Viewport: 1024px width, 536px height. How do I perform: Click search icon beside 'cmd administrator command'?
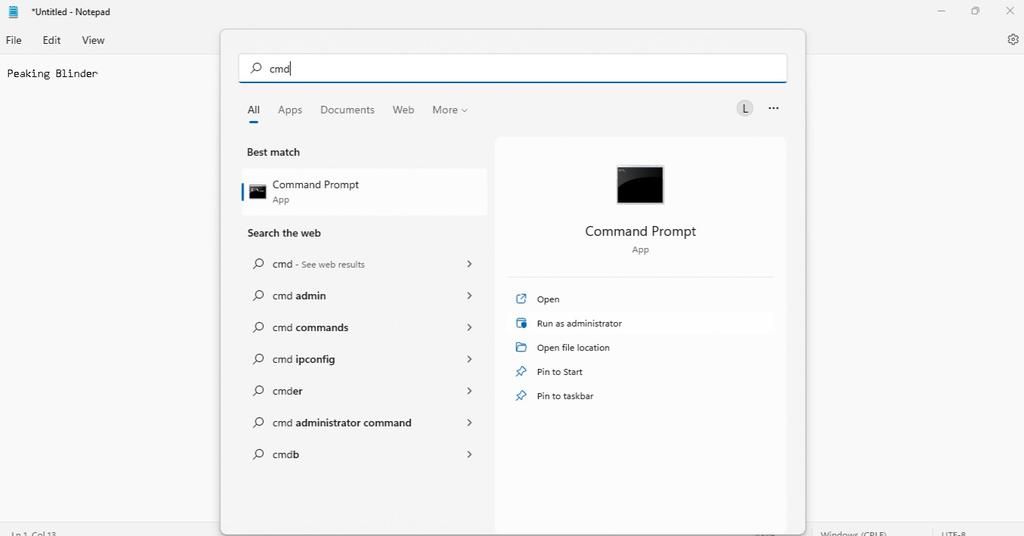pyautogui.click(x=259, y=422)
